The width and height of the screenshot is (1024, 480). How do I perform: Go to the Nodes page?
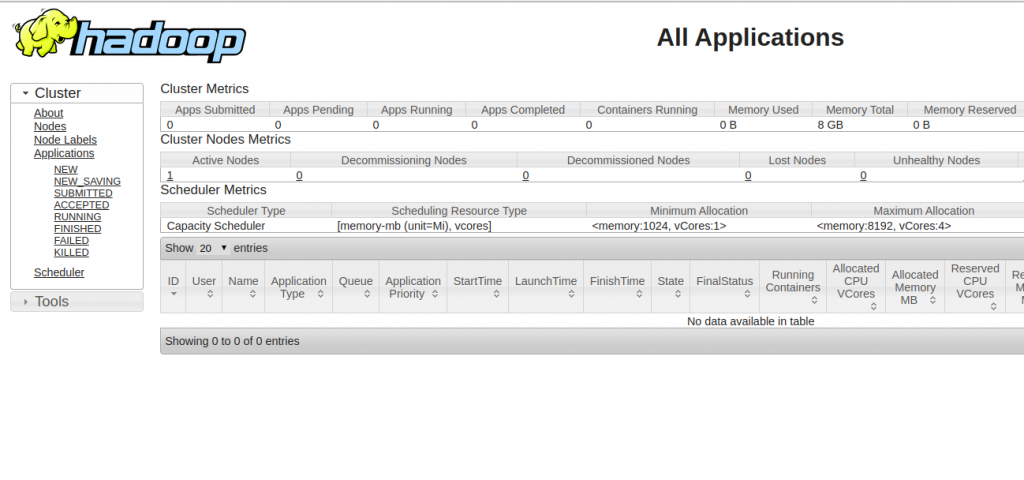(x=50, y=126)
